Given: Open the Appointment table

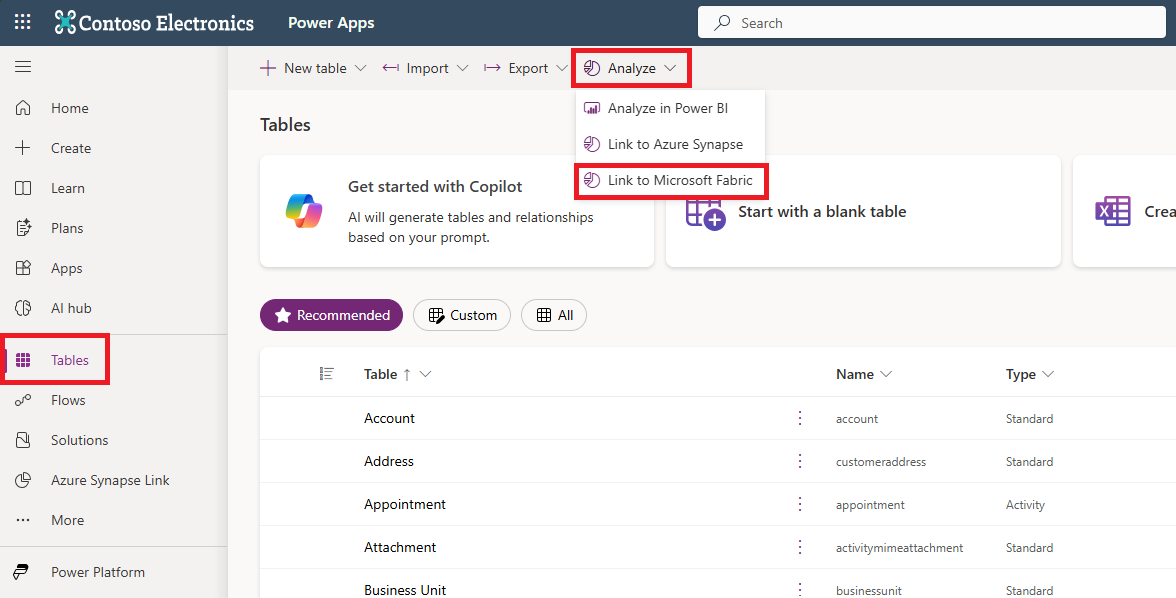Looking at the screenshot, I should pos(405,504).
